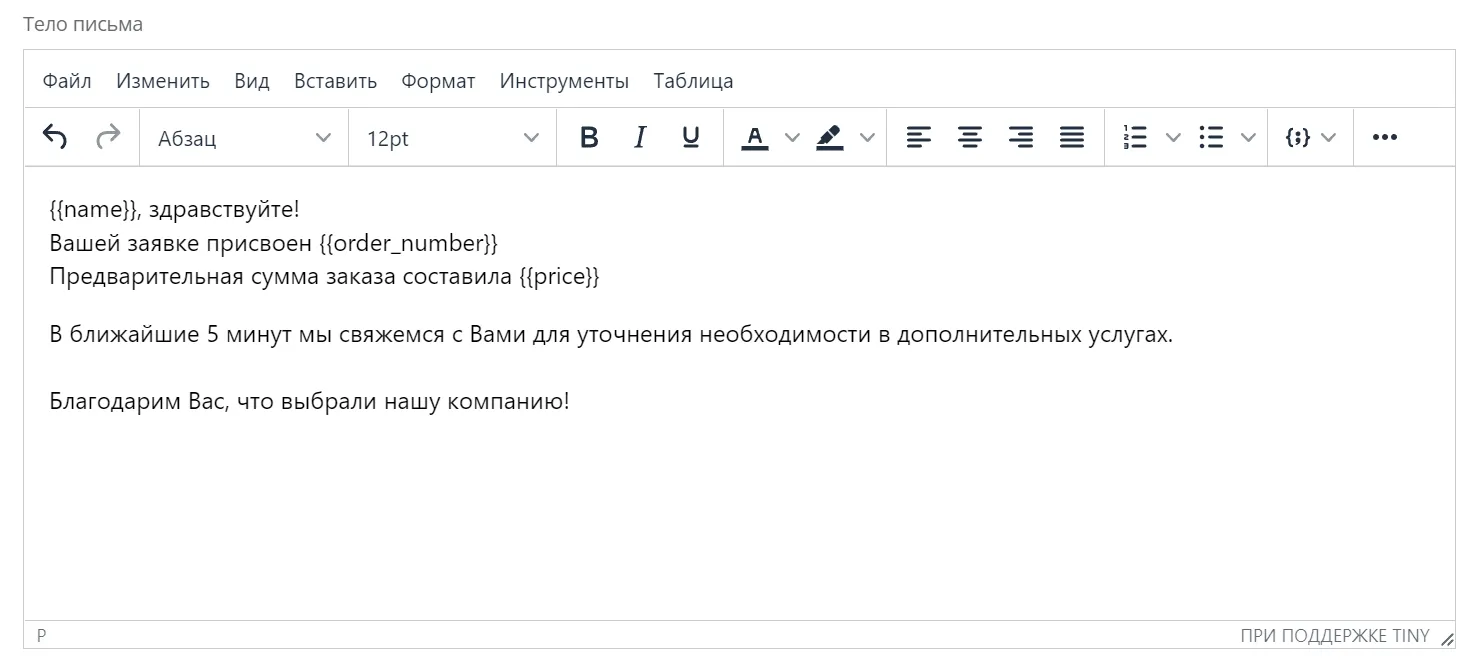Click the {{order_number}} variable text
Viewport: 1477px width, 670px height.
click(408, 243)
